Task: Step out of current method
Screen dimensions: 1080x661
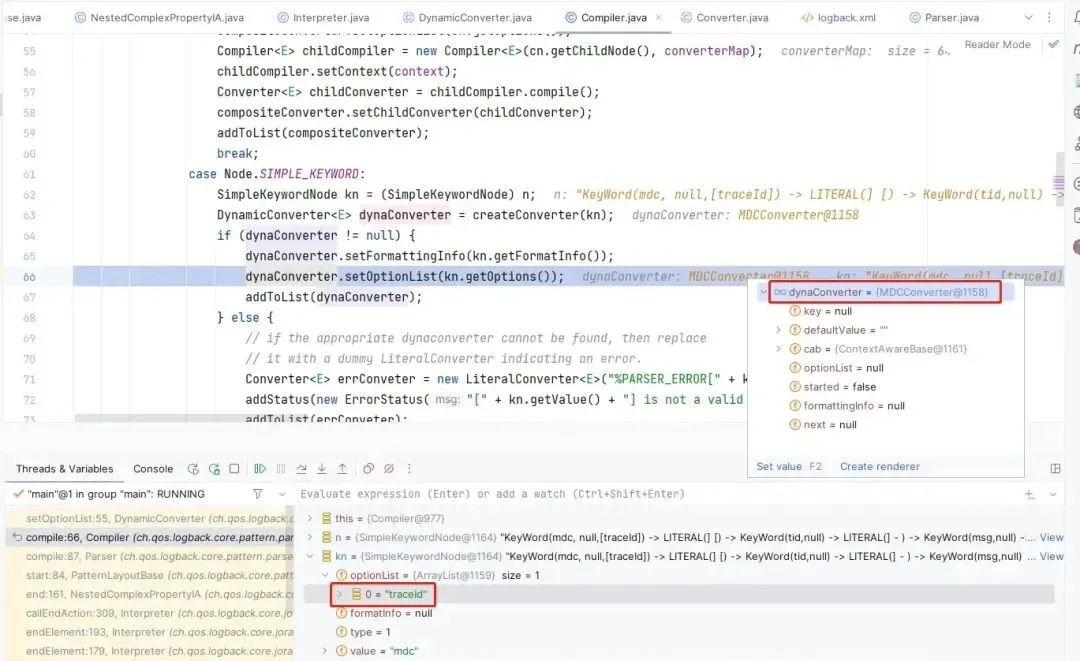Action: 342,469
